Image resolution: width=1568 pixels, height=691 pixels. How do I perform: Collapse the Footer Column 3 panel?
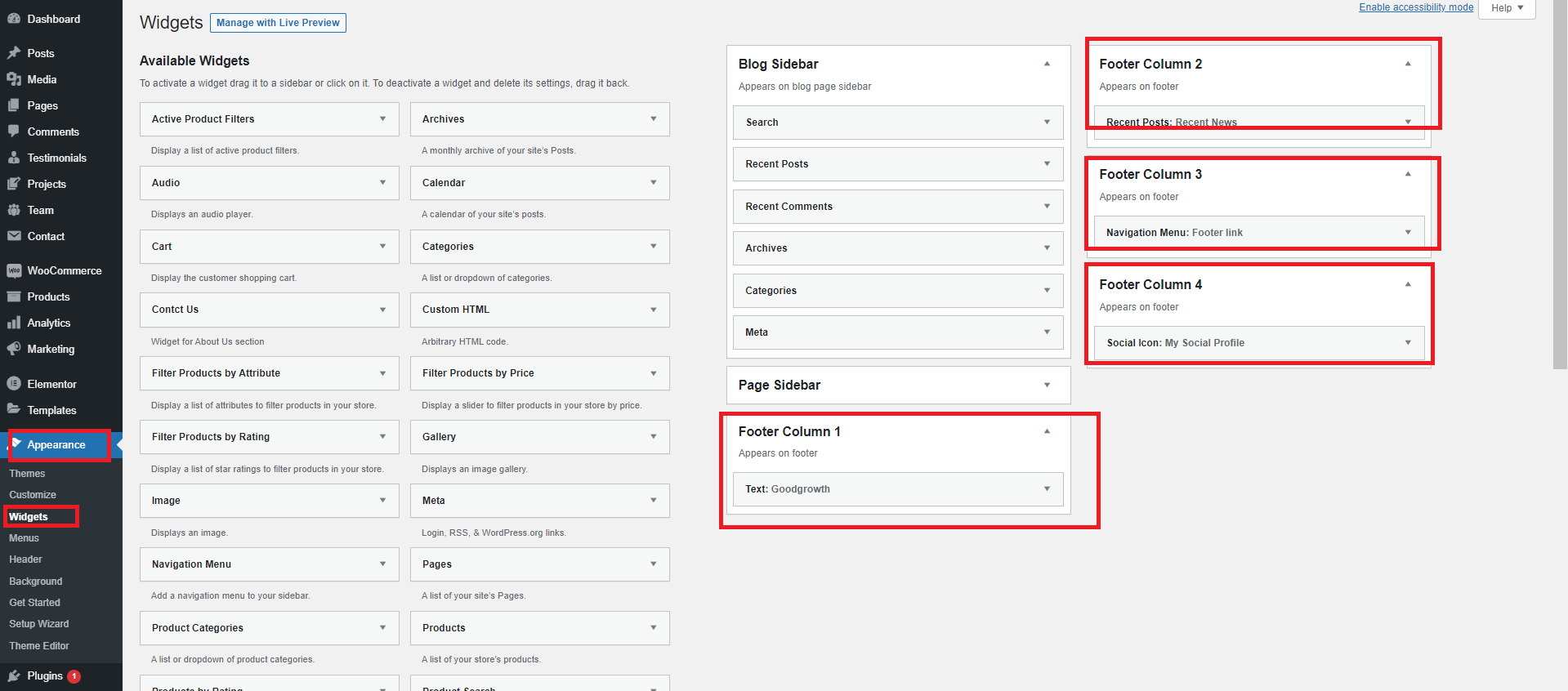pos(1408,174)
